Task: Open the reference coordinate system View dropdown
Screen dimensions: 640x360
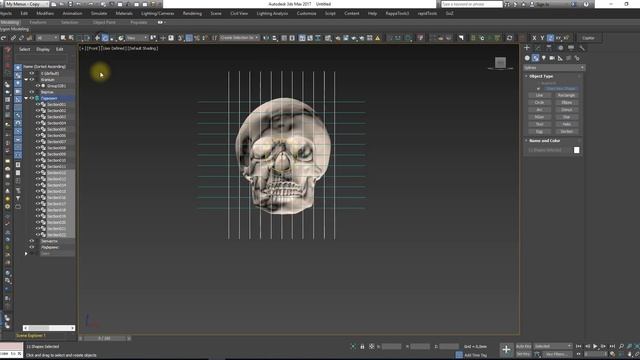Action: coord(137,38)
